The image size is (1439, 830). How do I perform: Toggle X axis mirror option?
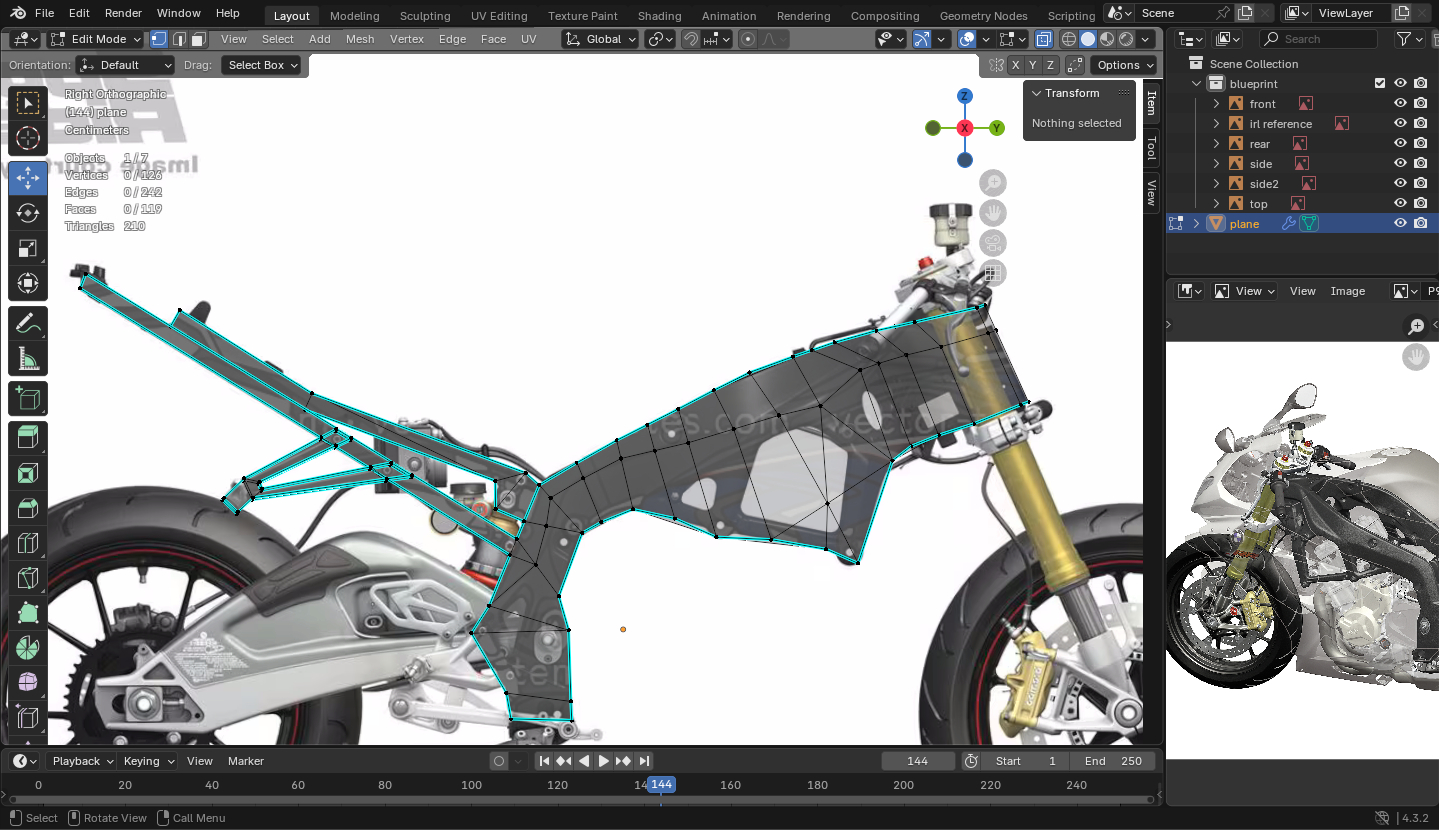click(1016, 65)
